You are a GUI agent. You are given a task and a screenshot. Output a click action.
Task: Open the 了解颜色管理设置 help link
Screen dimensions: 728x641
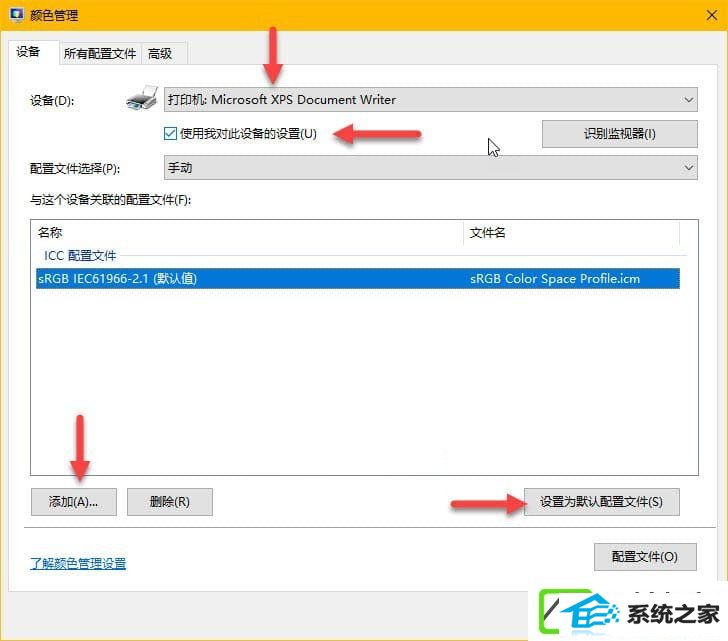coord(78,563)
